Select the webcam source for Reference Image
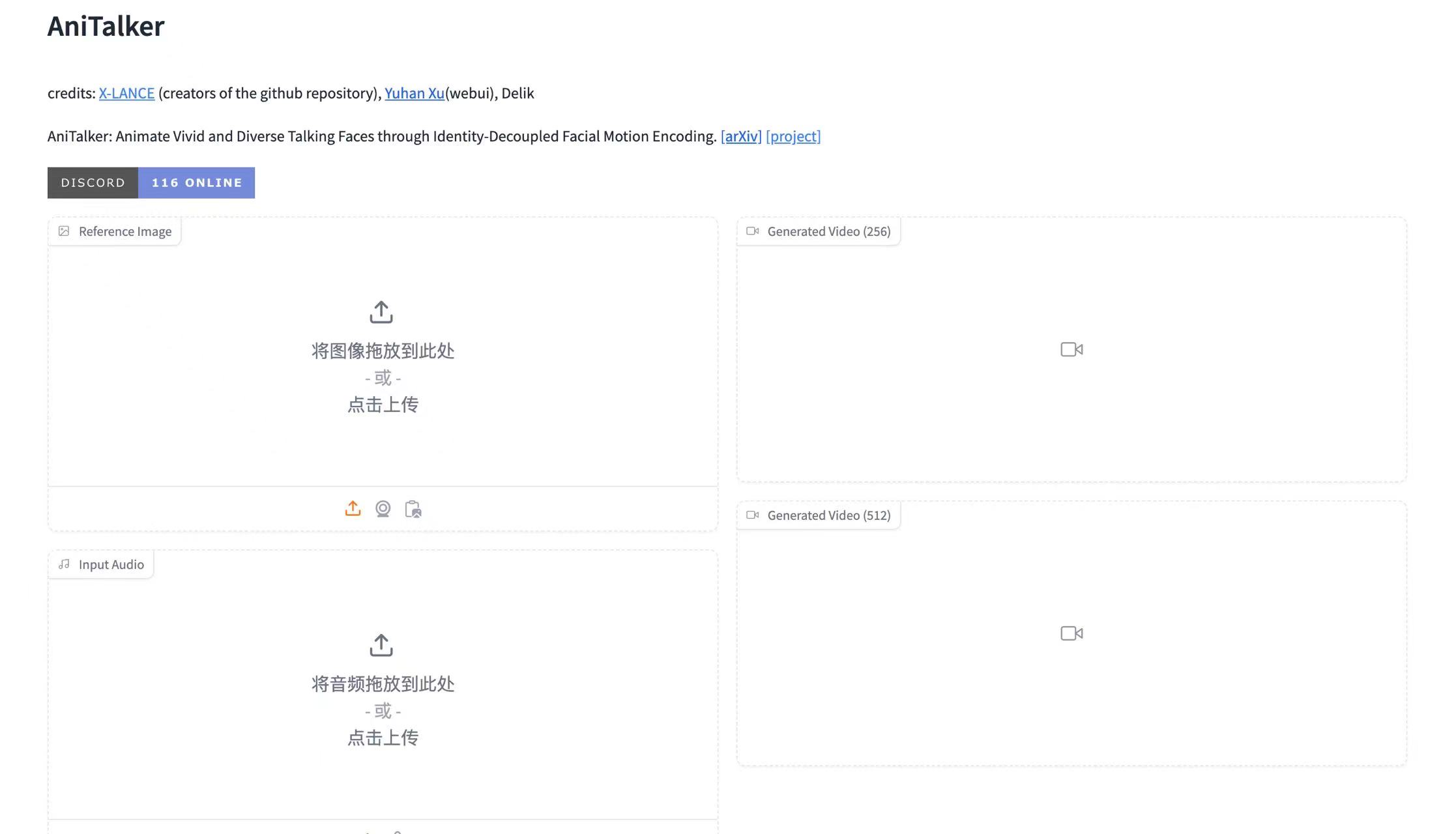 tap(383, 509)
